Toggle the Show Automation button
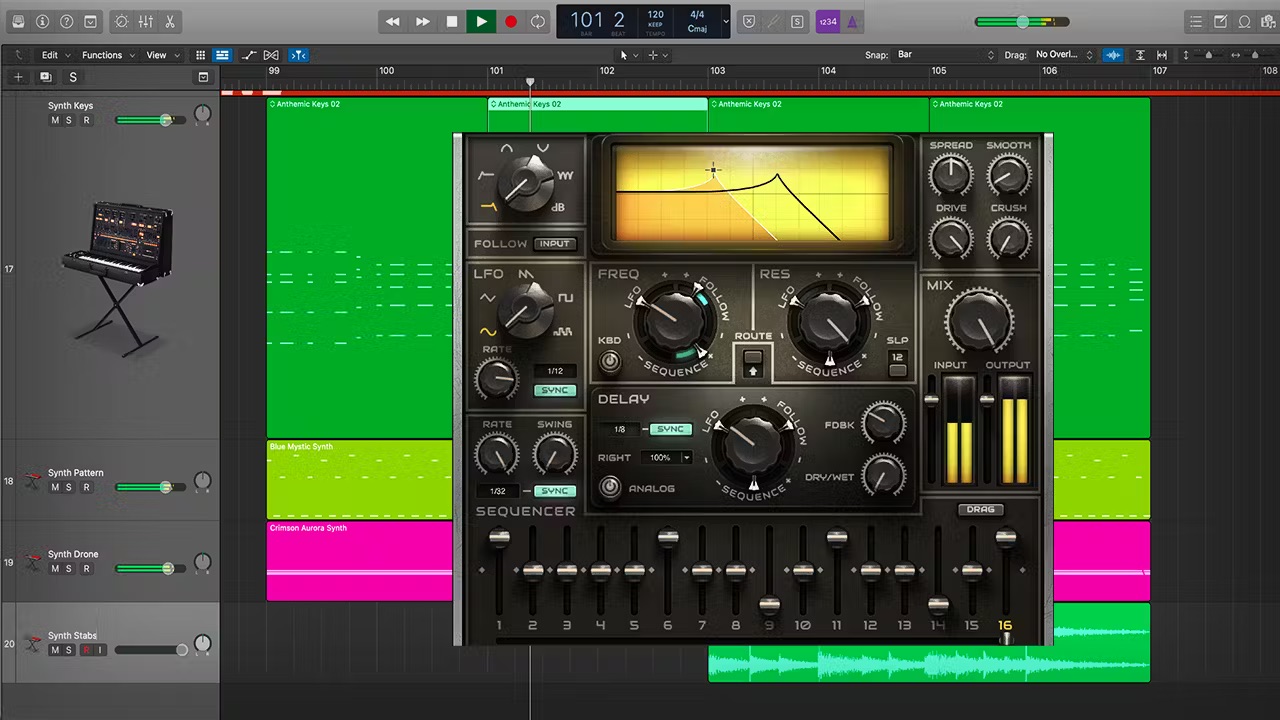 [249, 55]
